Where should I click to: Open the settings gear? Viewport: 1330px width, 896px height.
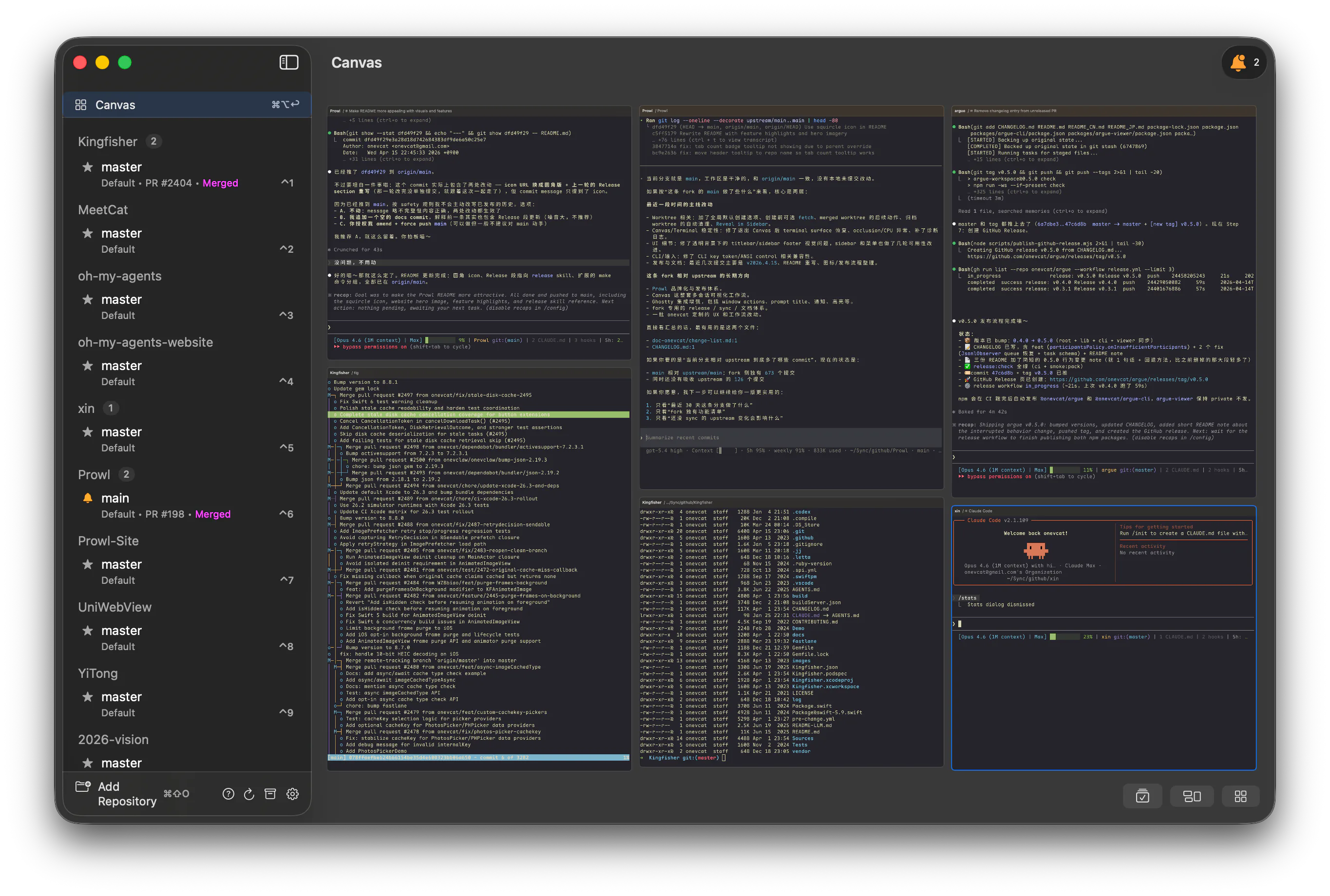(x=293, y=794)
